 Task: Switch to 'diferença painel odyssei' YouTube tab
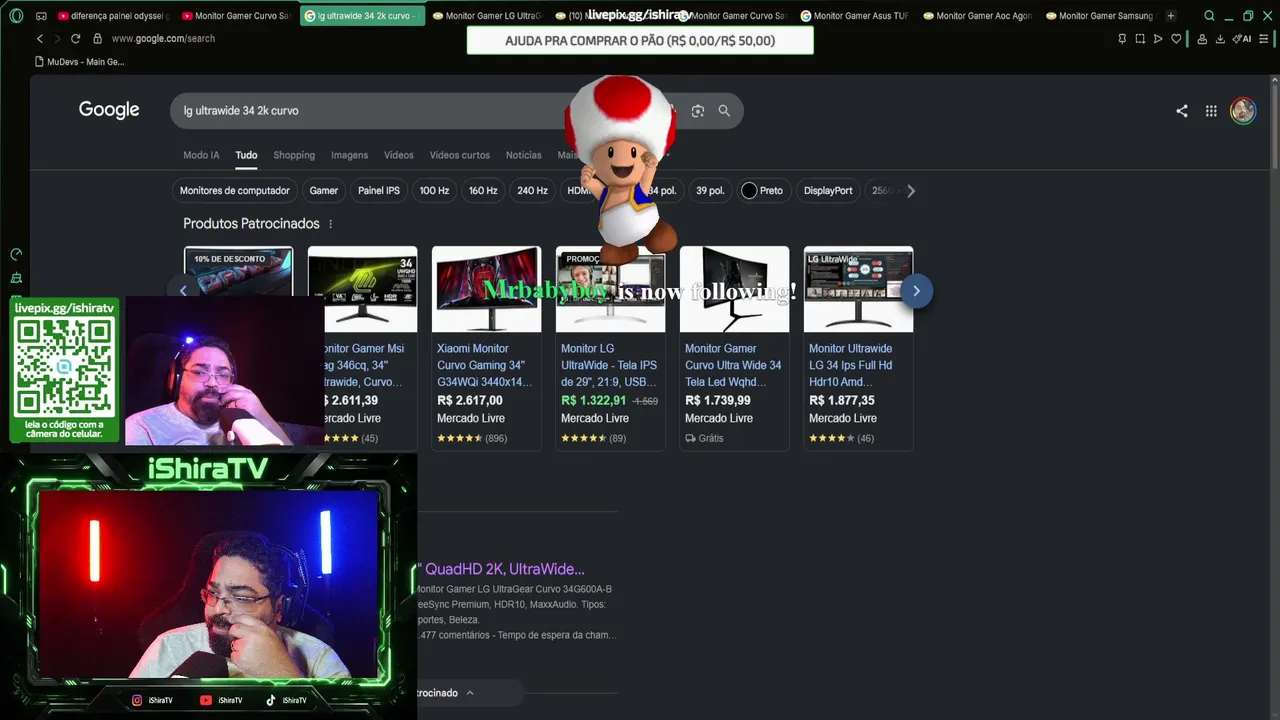[113, 16]
